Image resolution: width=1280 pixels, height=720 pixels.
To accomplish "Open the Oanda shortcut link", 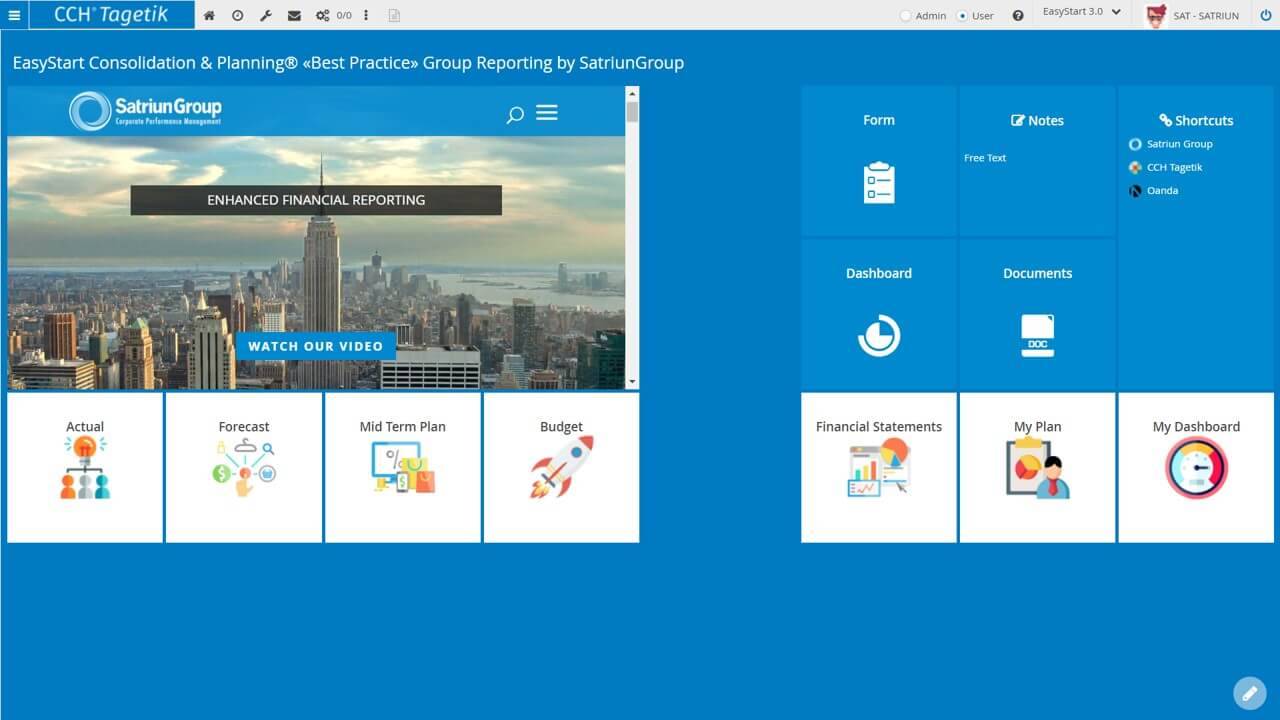I will pyautogui.click(x=1162, y=190).
